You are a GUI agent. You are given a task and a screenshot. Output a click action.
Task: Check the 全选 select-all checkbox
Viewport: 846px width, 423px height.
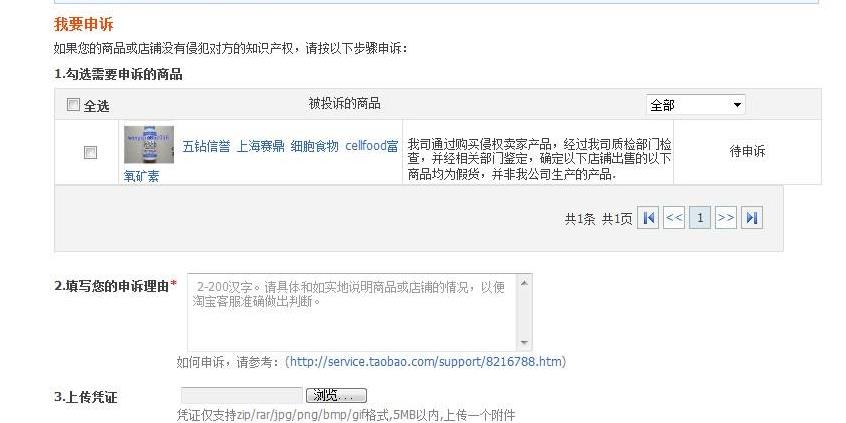pyautogui.click(x=73, y=105)
